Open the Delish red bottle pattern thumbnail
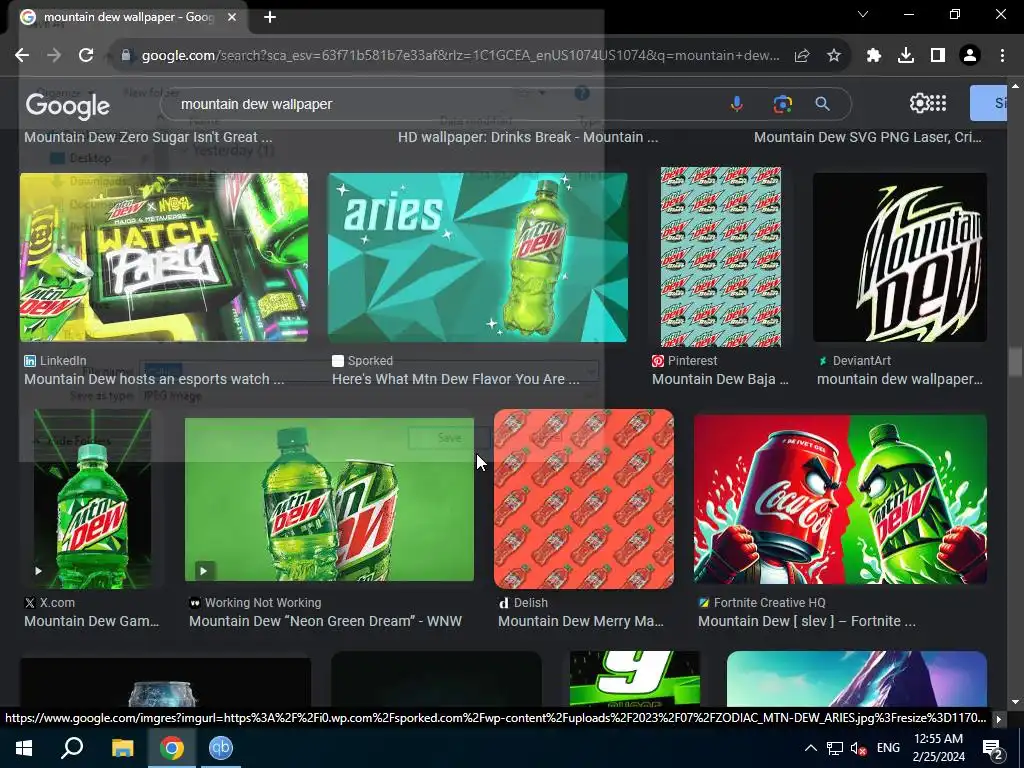This screenshot has width=1024, height=768. click(584, 499)
